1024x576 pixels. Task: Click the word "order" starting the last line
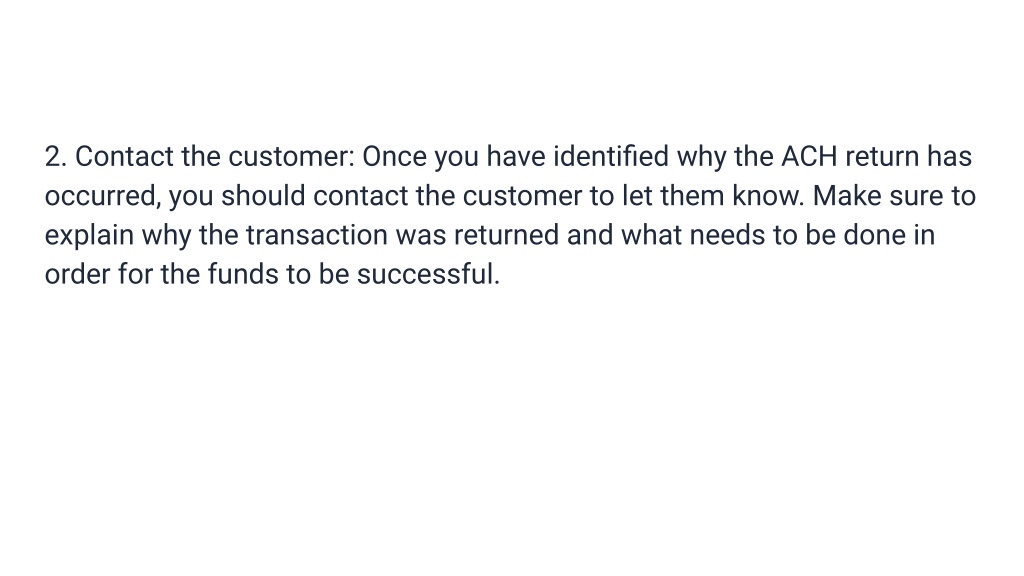[x=77, y=274]
